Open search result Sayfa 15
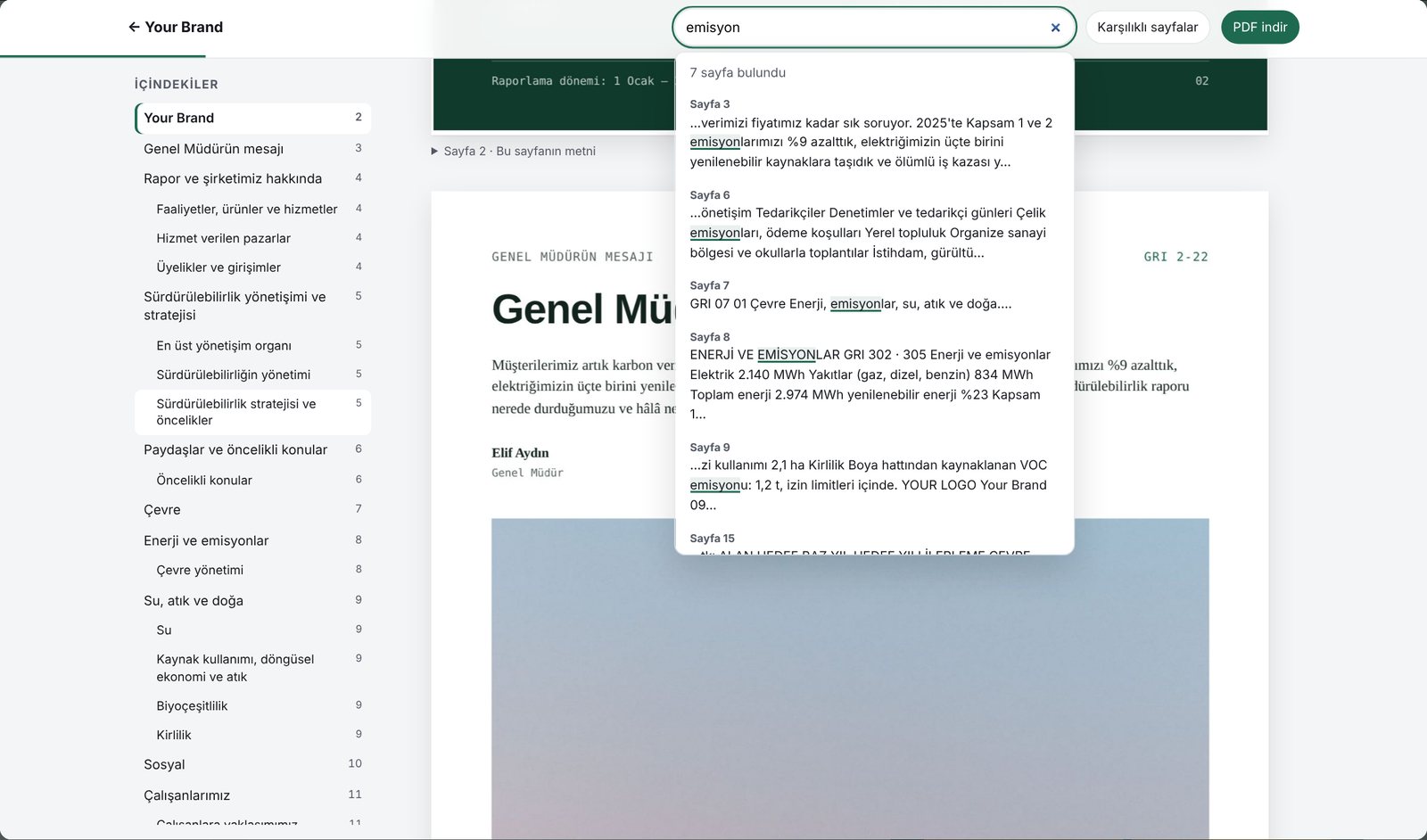 click(874, 541)
